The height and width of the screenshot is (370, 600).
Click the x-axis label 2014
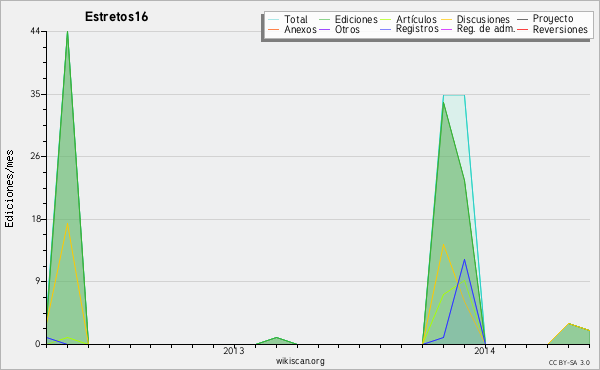click(484, 351)
